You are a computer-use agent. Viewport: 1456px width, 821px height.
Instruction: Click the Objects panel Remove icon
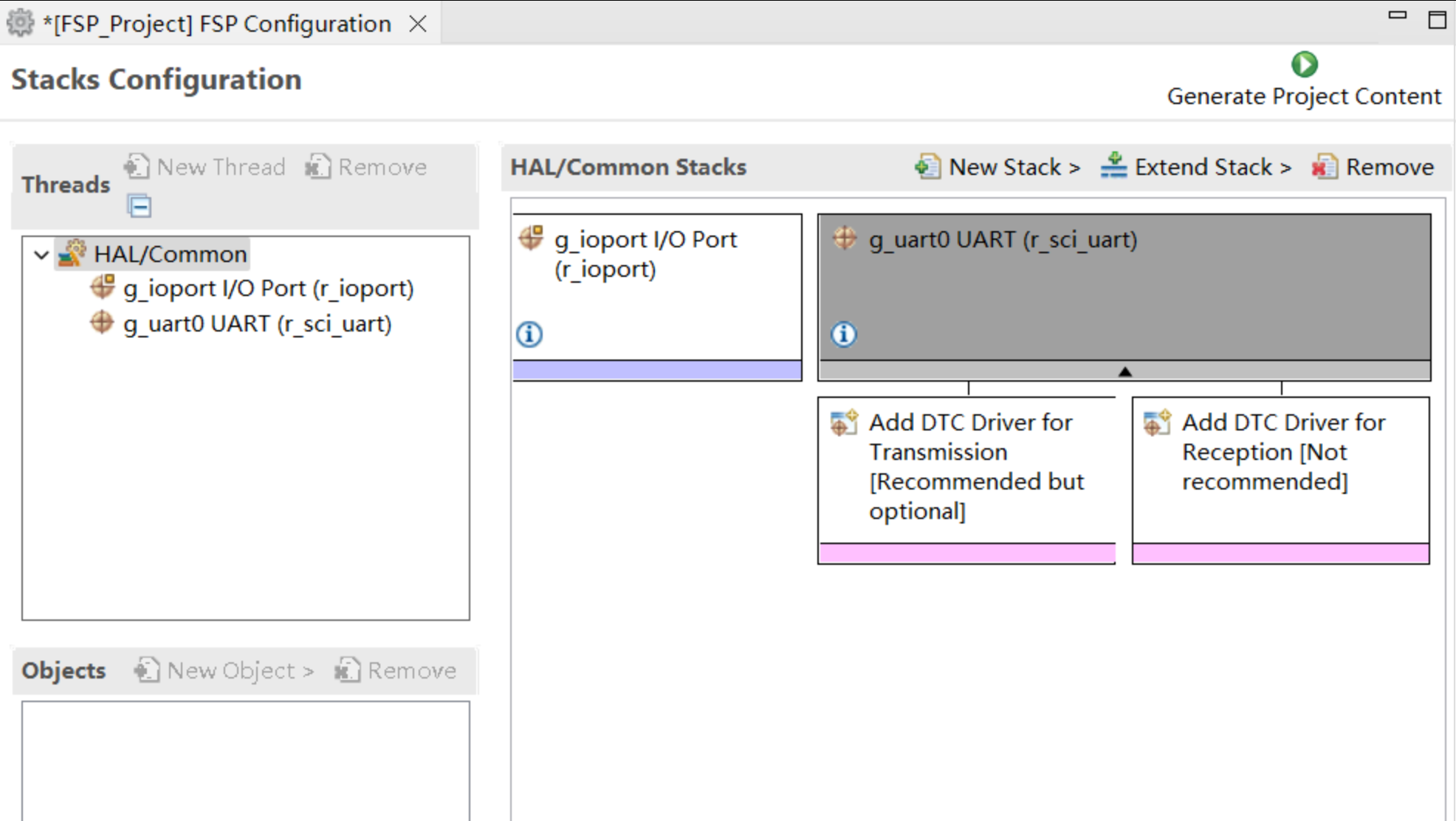pyautogui.click(x=347, y=670)
